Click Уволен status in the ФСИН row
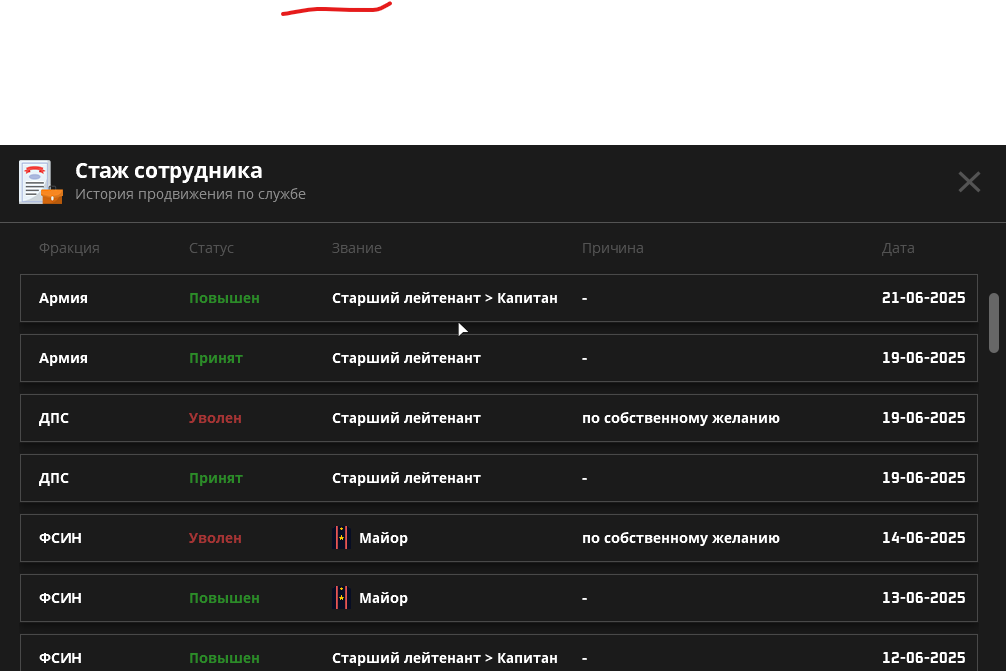 click(x=215, y=538)
